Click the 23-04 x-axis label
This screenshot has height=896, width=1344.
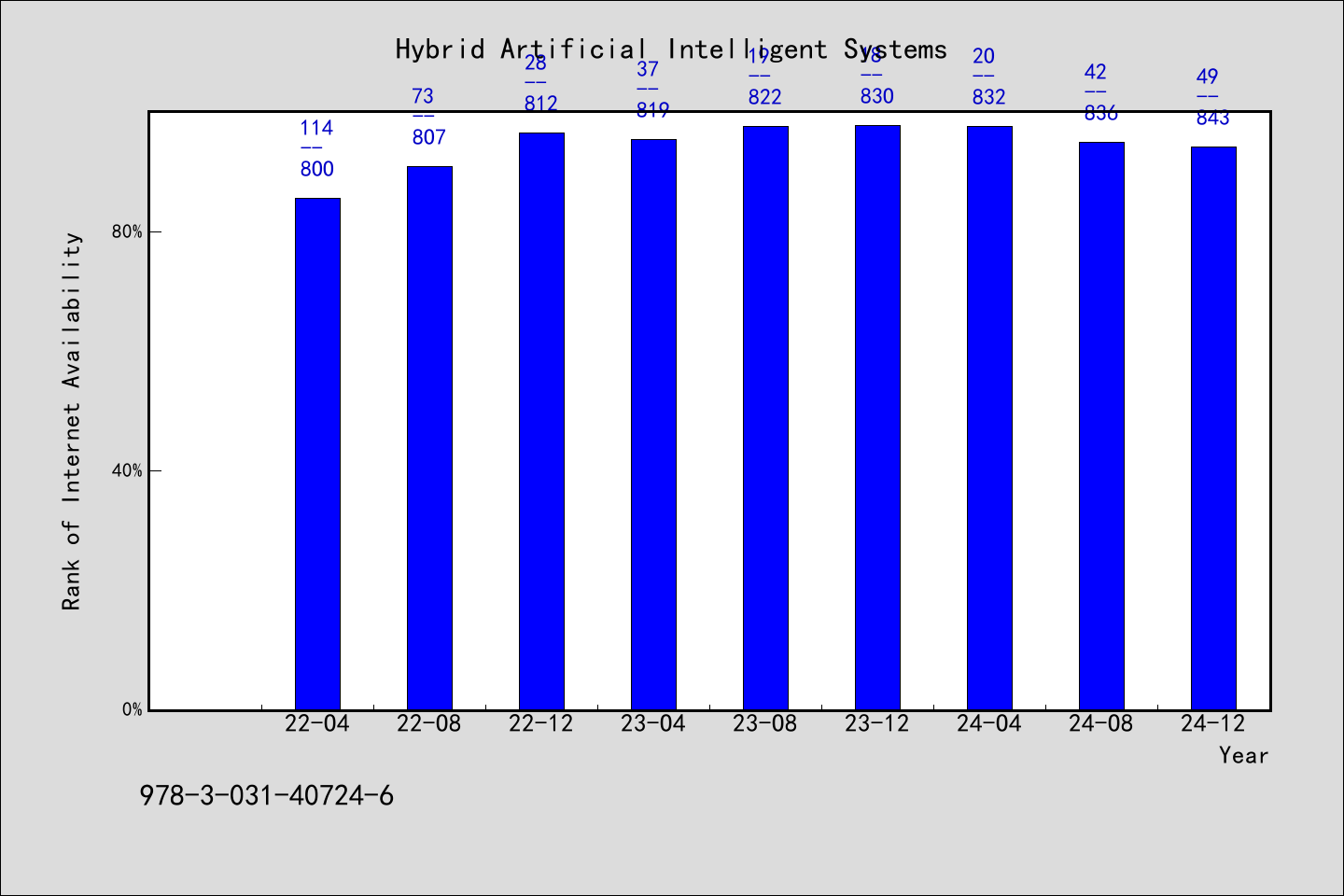tap(653, 723)
